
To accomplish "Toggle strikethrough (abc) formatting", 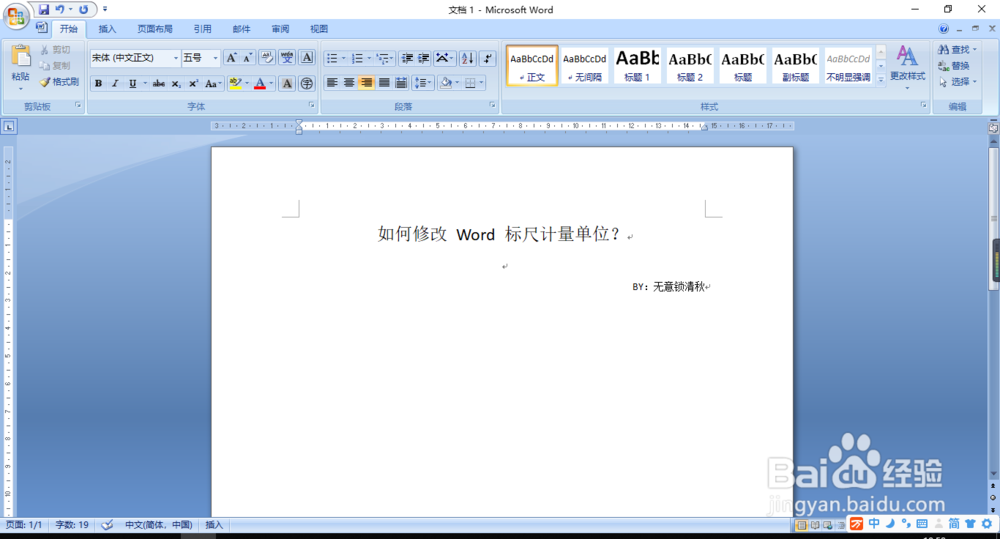I will (x=159, y=84).
